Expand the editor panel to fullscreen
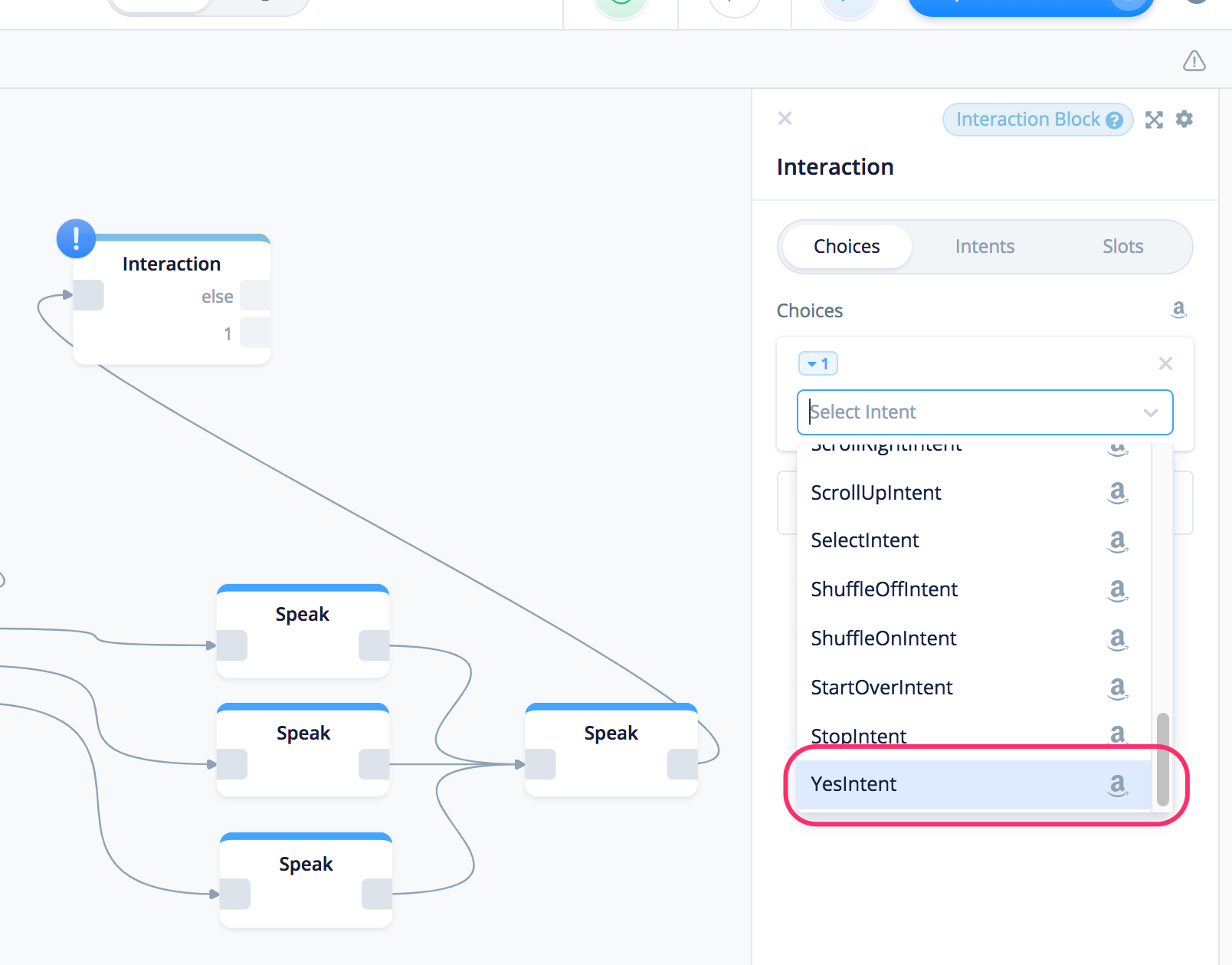 (1154, 120)
